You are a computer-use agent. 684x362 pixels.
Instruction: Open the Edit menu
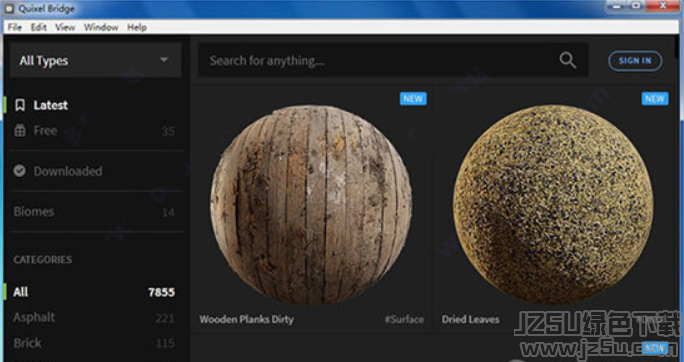38,27
